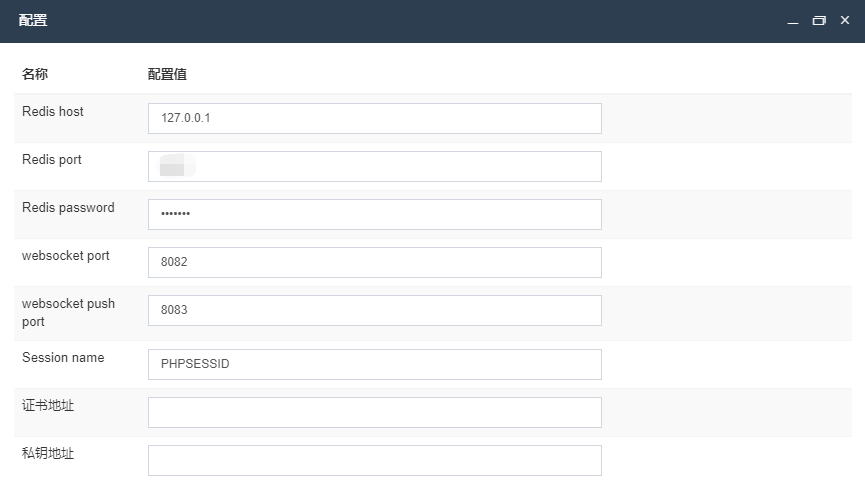Click the Session name label
Viewport: 865px width, 483px height.
(x=63, y=358)
